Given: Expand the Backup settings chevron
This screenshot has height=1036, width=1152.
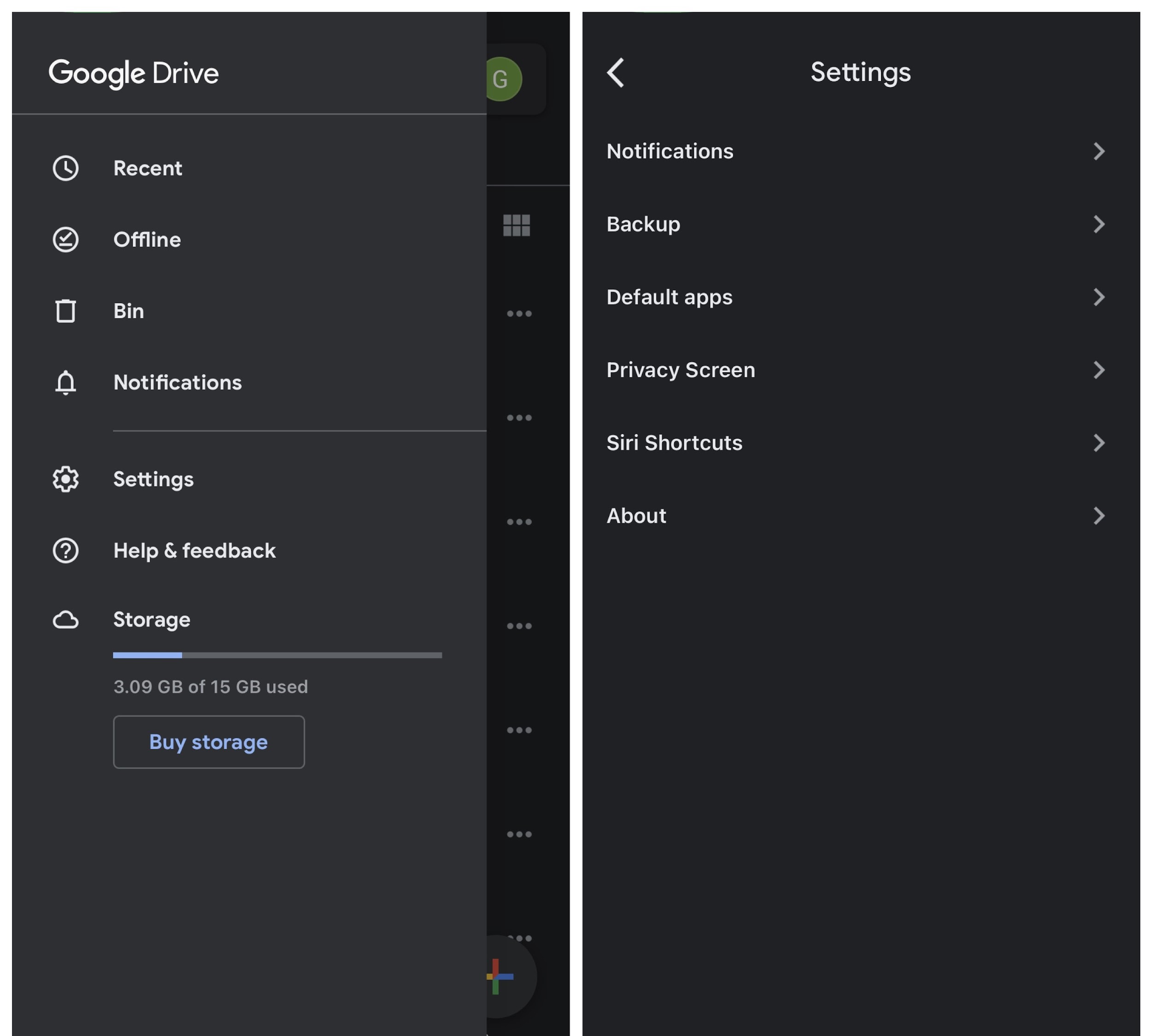Looking at the screenshot, I should [1099, 224].
